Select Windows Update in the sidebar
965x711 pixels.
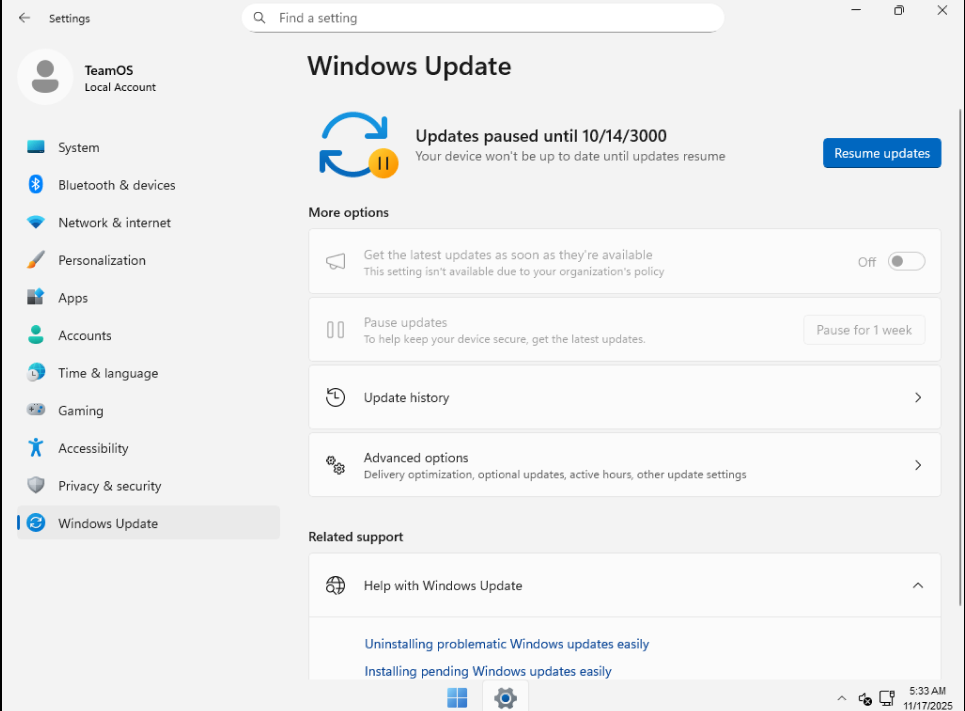[148, 523]
